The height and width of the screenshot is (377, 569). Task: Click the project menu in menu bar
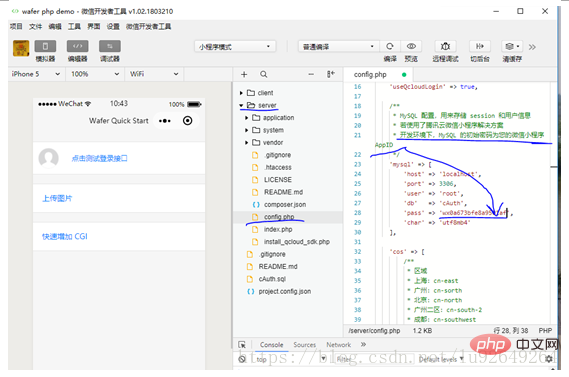(16, 26)
